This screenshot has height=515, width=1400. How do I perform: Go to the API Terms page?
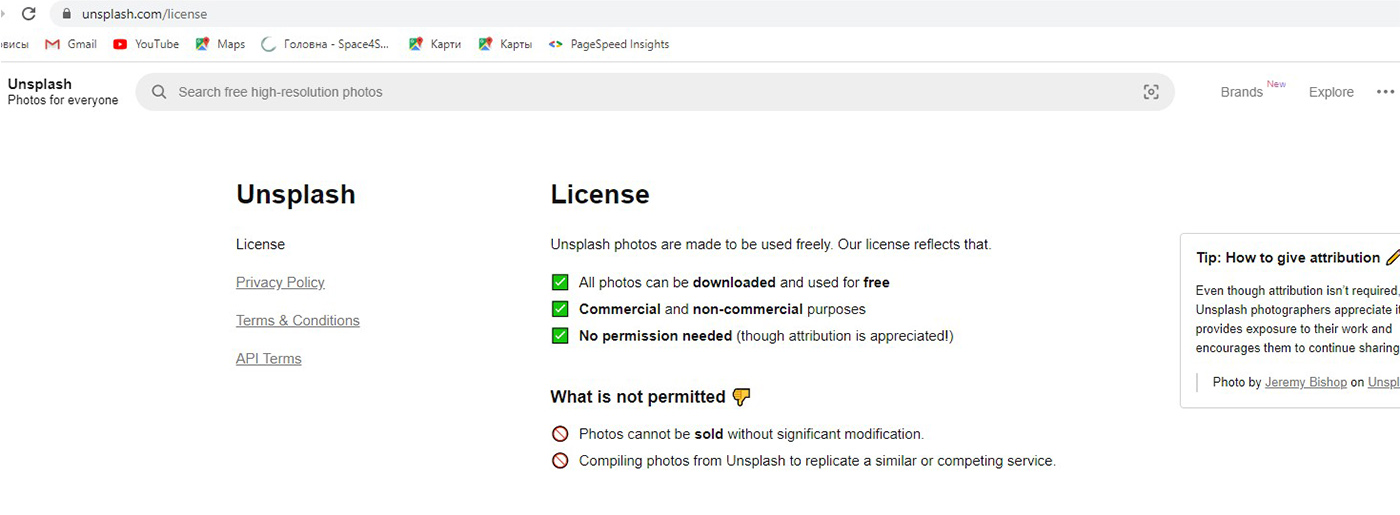tap(268, 359)
